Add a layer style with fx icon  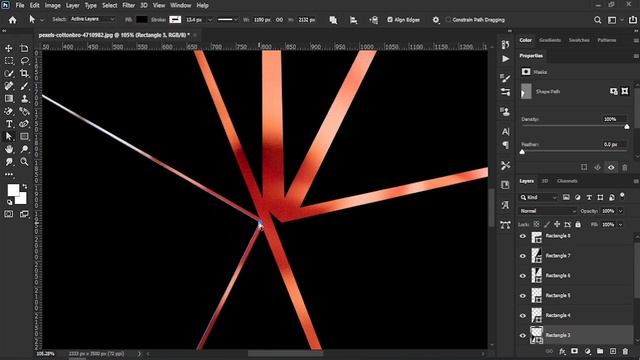click(562, 351)
